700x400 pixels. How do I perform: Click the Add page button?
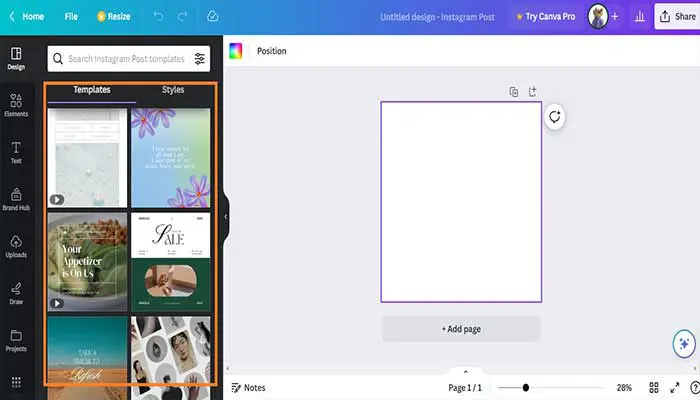coord(461,329)
